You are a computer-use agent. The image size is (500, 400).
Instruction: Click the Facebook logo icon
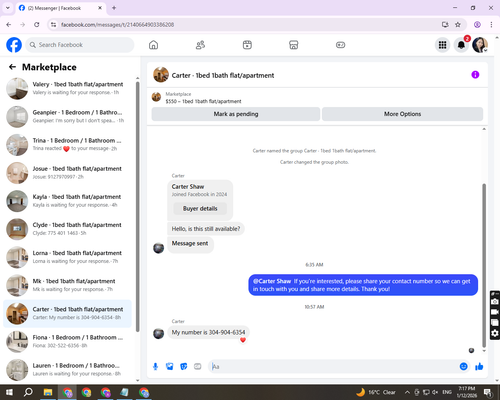pos(14,45)
